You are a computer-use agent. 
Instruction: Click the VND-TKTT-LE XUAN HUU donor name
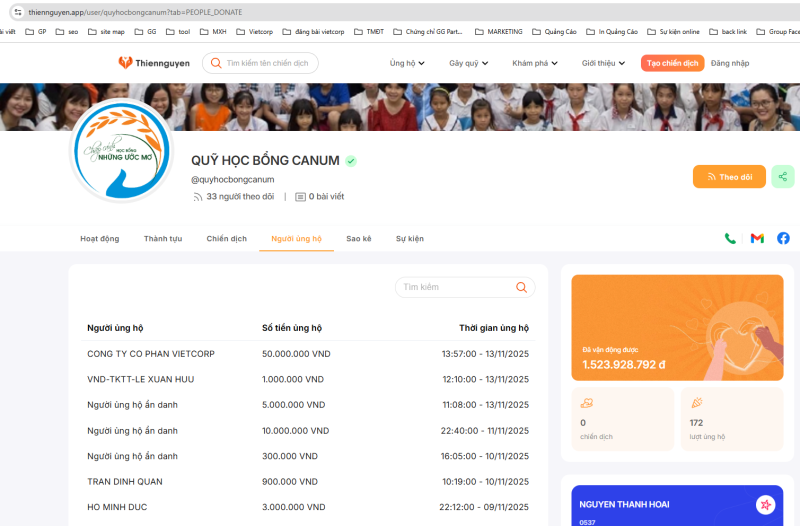(141, 379)
